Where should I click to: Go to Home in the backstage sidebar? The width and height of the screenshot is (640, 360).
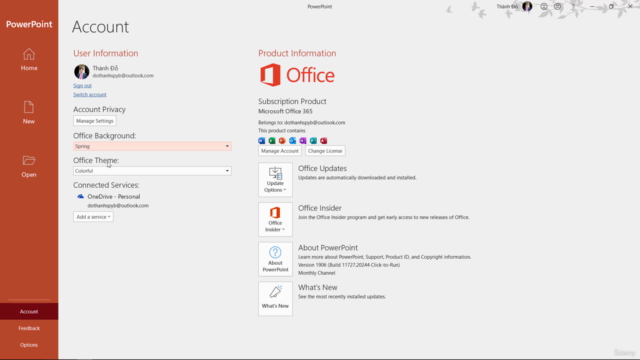[29, 60]
